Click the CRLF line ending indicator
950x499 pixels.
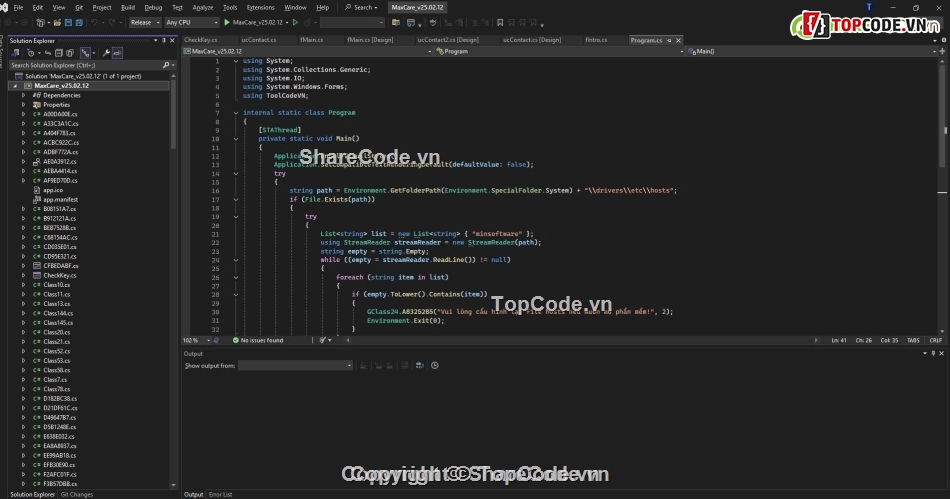[935, 340]
